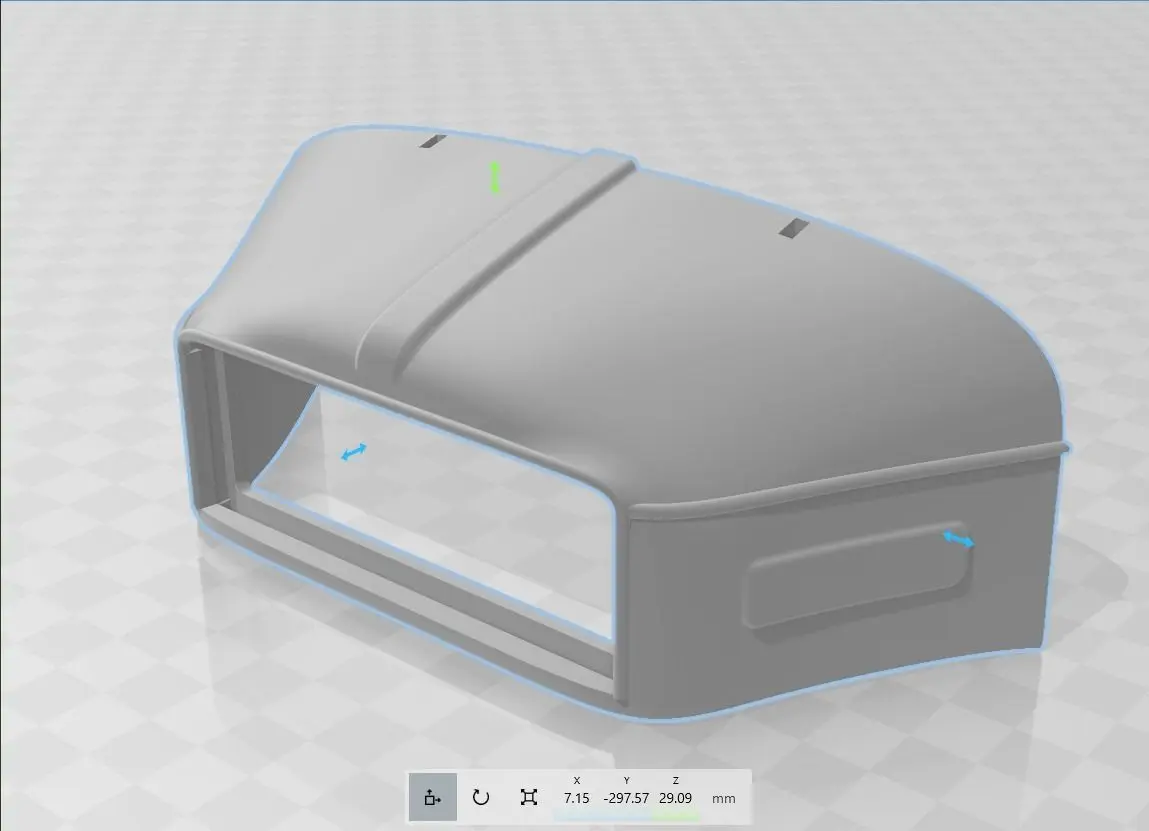Select the Move tool icon
1149x831 pixels.
[432, 797]
